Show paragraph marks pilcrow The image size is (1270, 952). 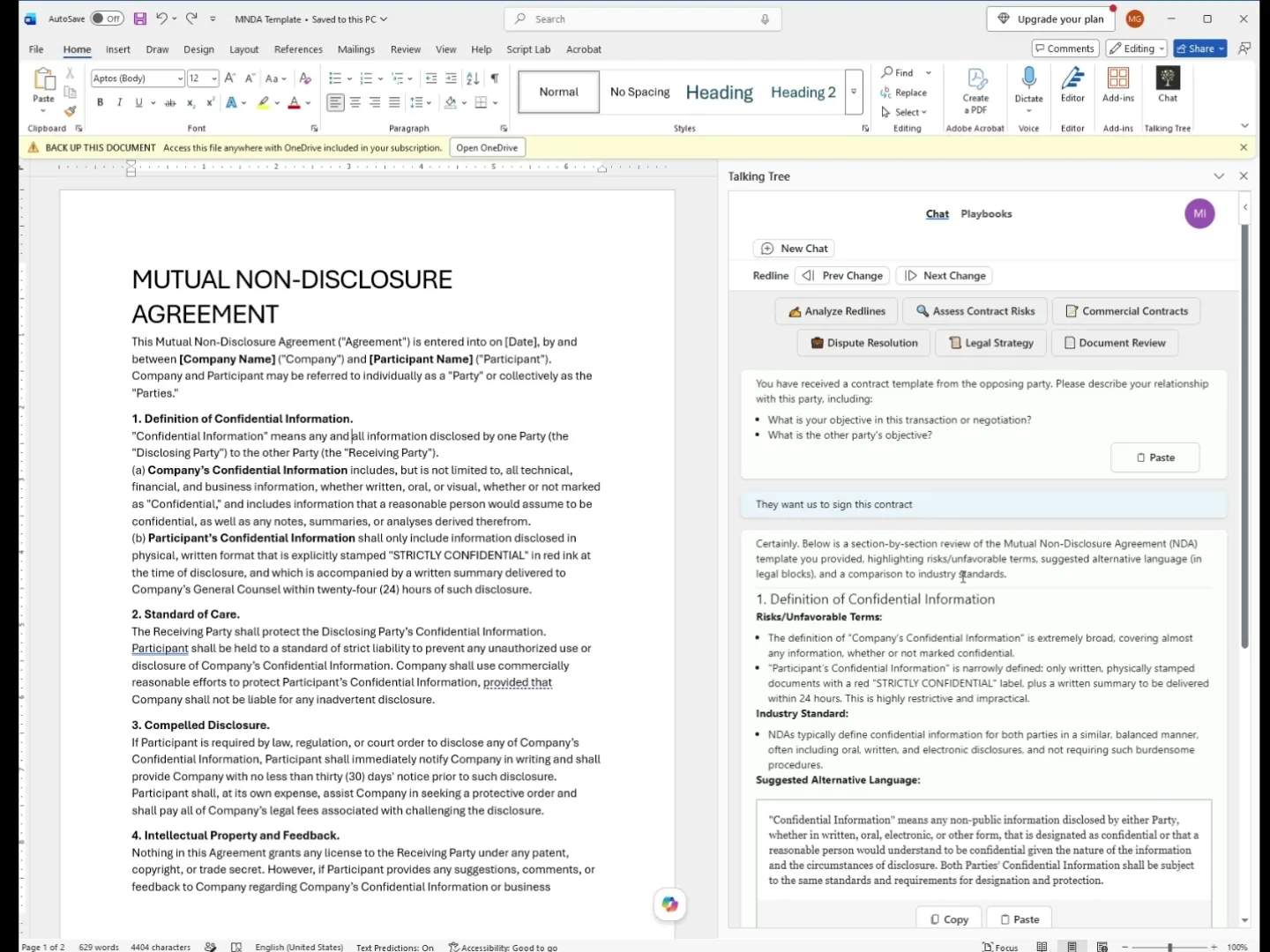coord(495,78)
